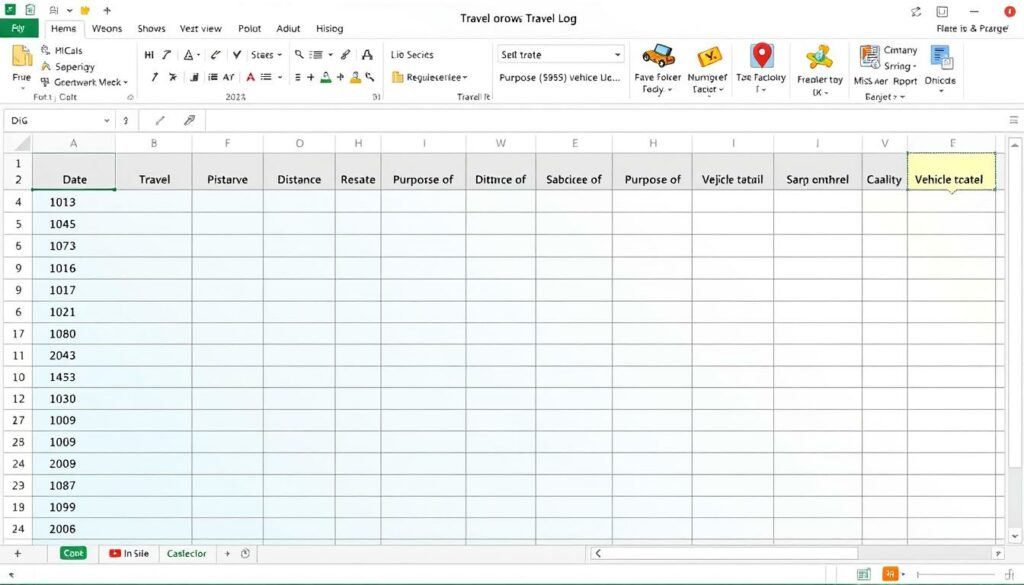
Task: Click the Excel app icon in title bar
Action: (10, 10)
